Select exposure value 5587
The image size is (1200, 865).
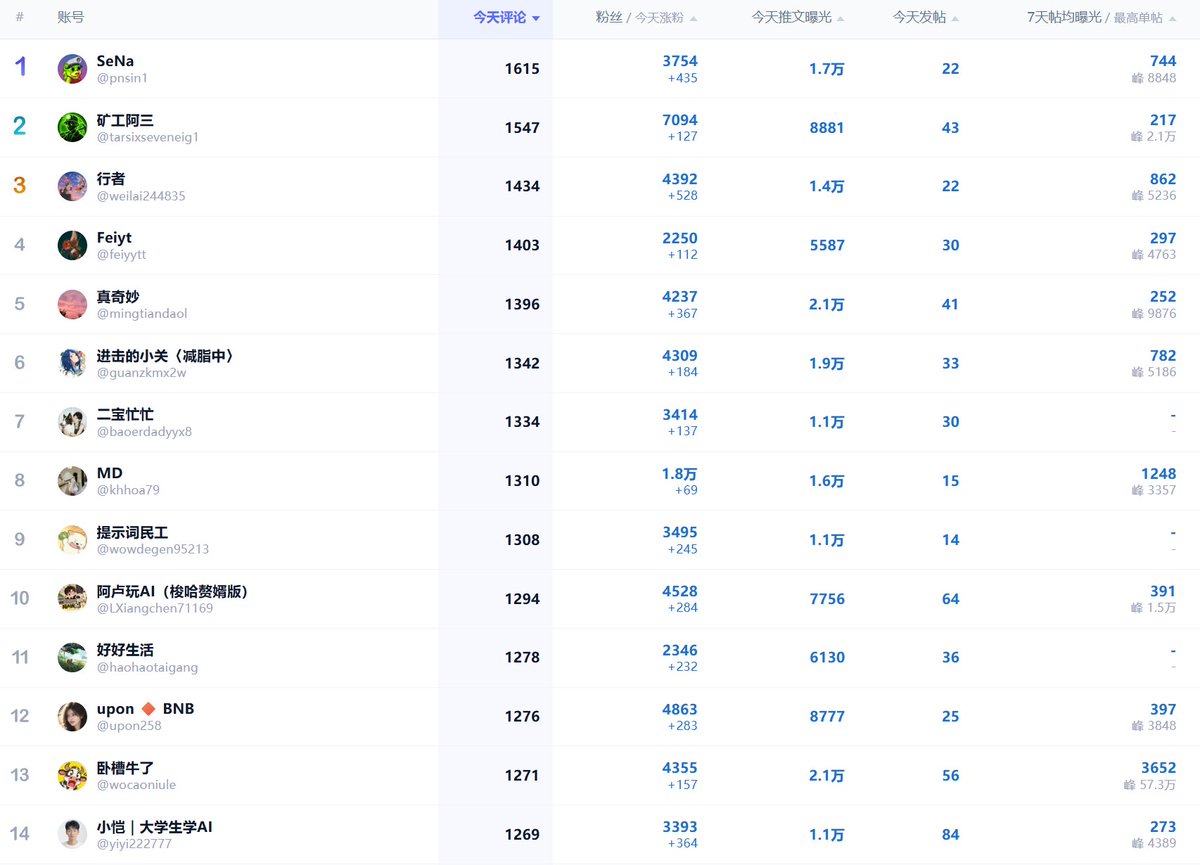827,245
